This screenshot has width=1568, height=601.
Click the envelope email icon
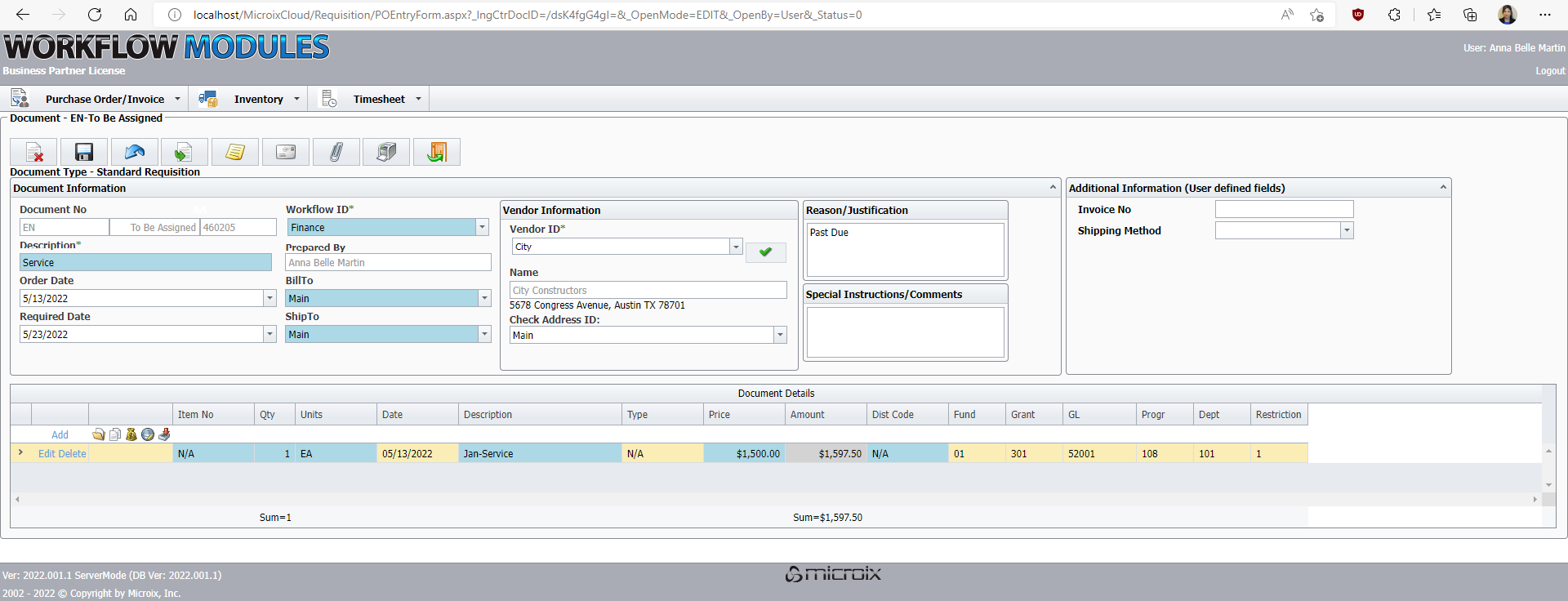click(x=286, y=152)
